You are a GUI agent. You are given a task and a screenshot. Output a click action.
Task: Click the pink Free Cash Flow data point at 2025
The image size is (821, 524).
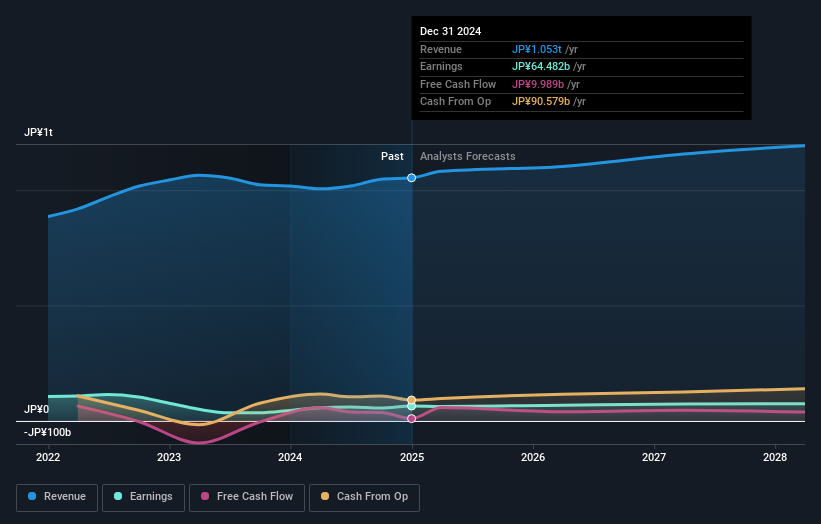tap(412, 418)
